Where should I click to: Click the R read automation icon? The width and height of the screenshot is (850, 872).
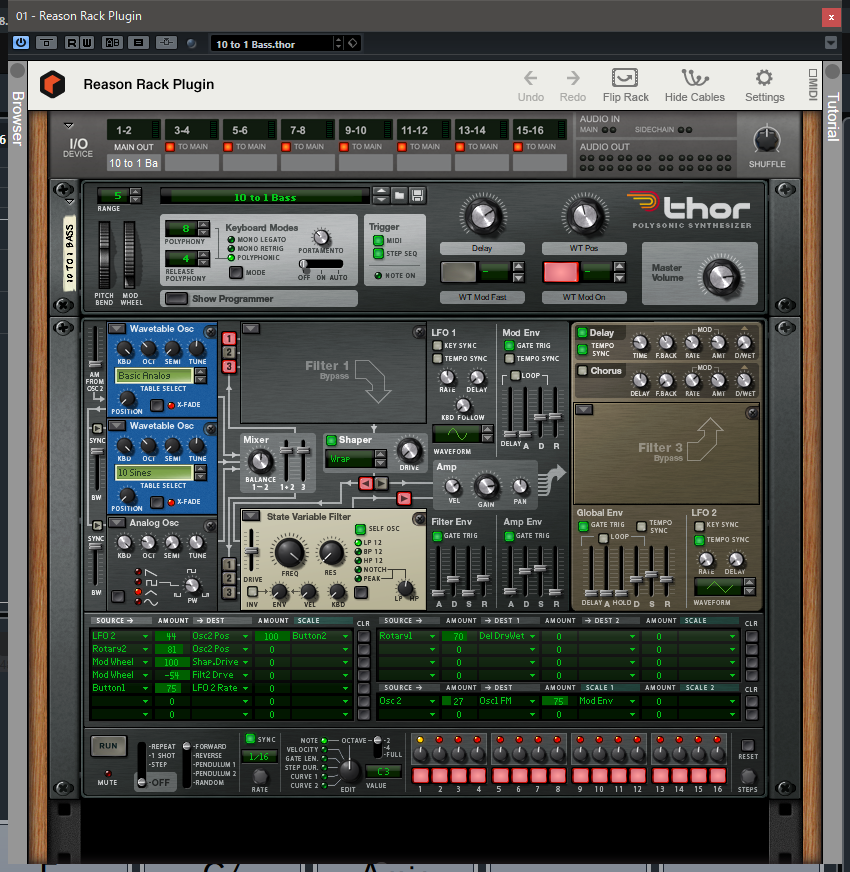pos(72,43)
